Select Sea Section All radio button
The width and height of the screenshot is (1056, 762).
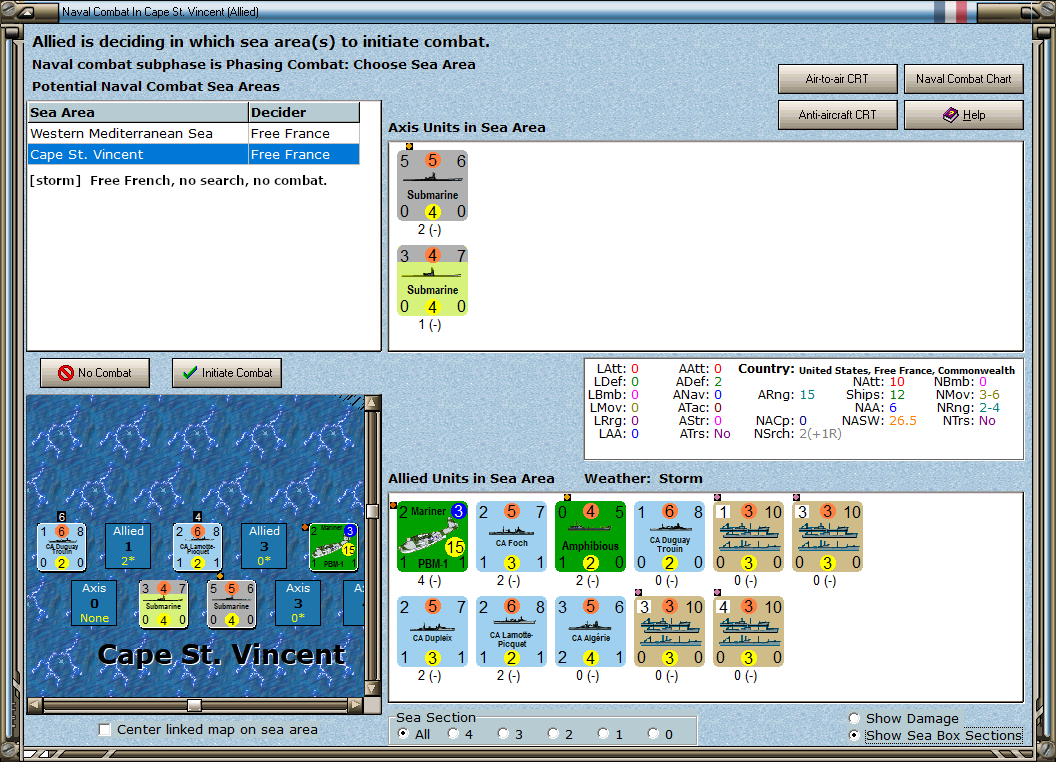pyautogui.click(x=403, y=734)
